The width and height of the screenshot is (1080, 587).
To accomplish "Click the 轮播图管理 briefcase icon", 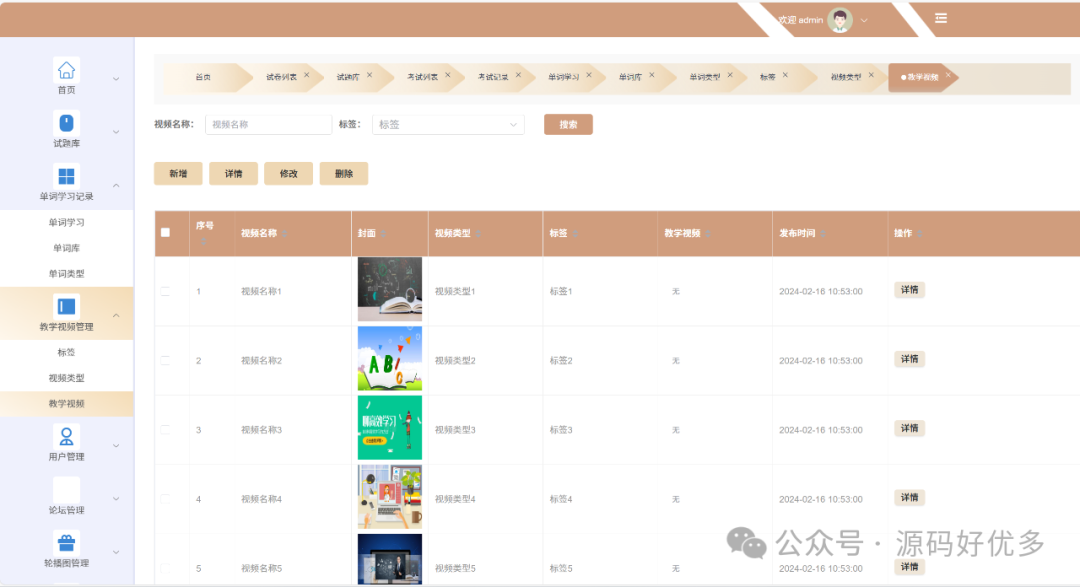I will pyautogui.click(x=66, y=543).
